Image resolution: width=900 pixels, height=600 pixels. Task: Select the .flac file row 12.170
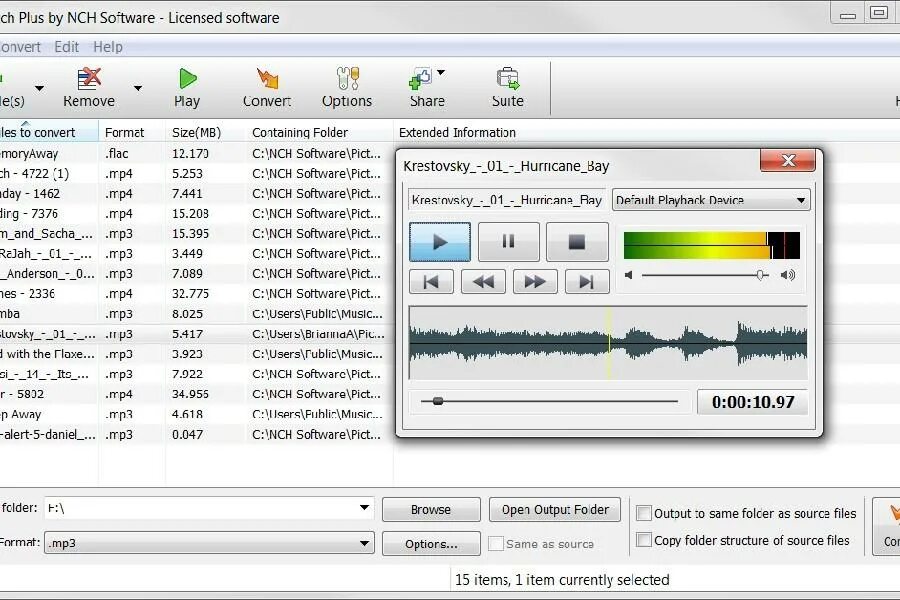point(196,153)
